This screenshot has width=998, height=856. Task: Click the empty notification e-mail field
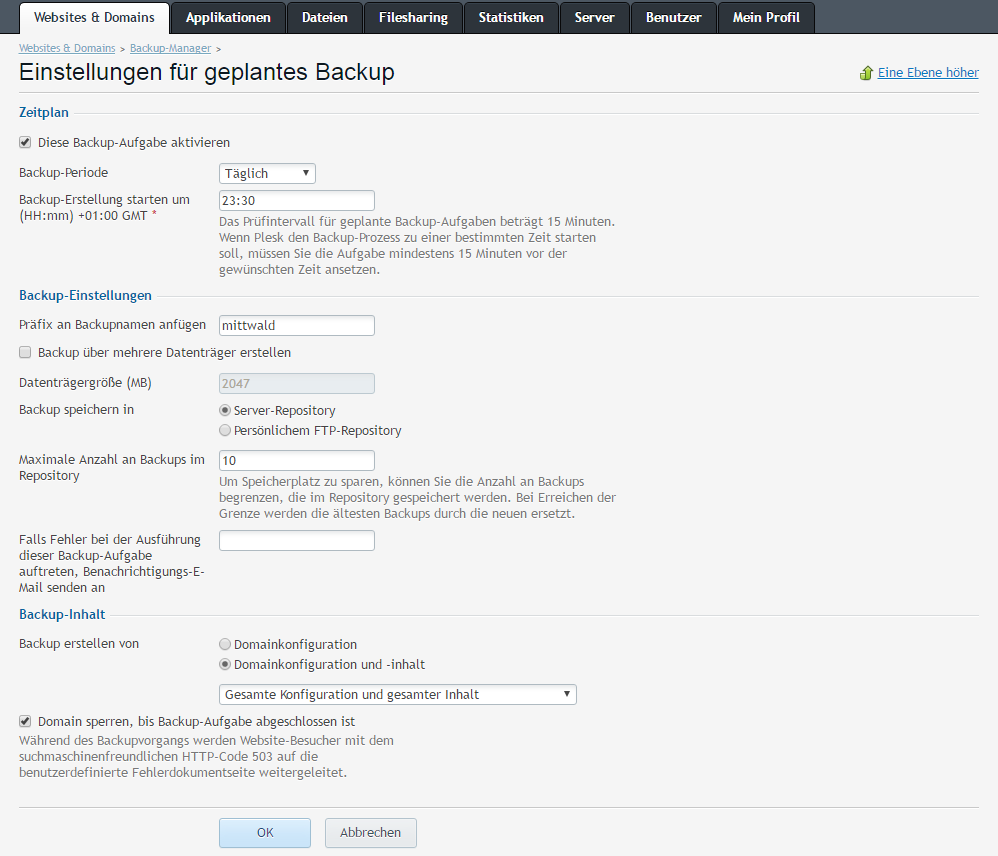click(x=297, y=540)
